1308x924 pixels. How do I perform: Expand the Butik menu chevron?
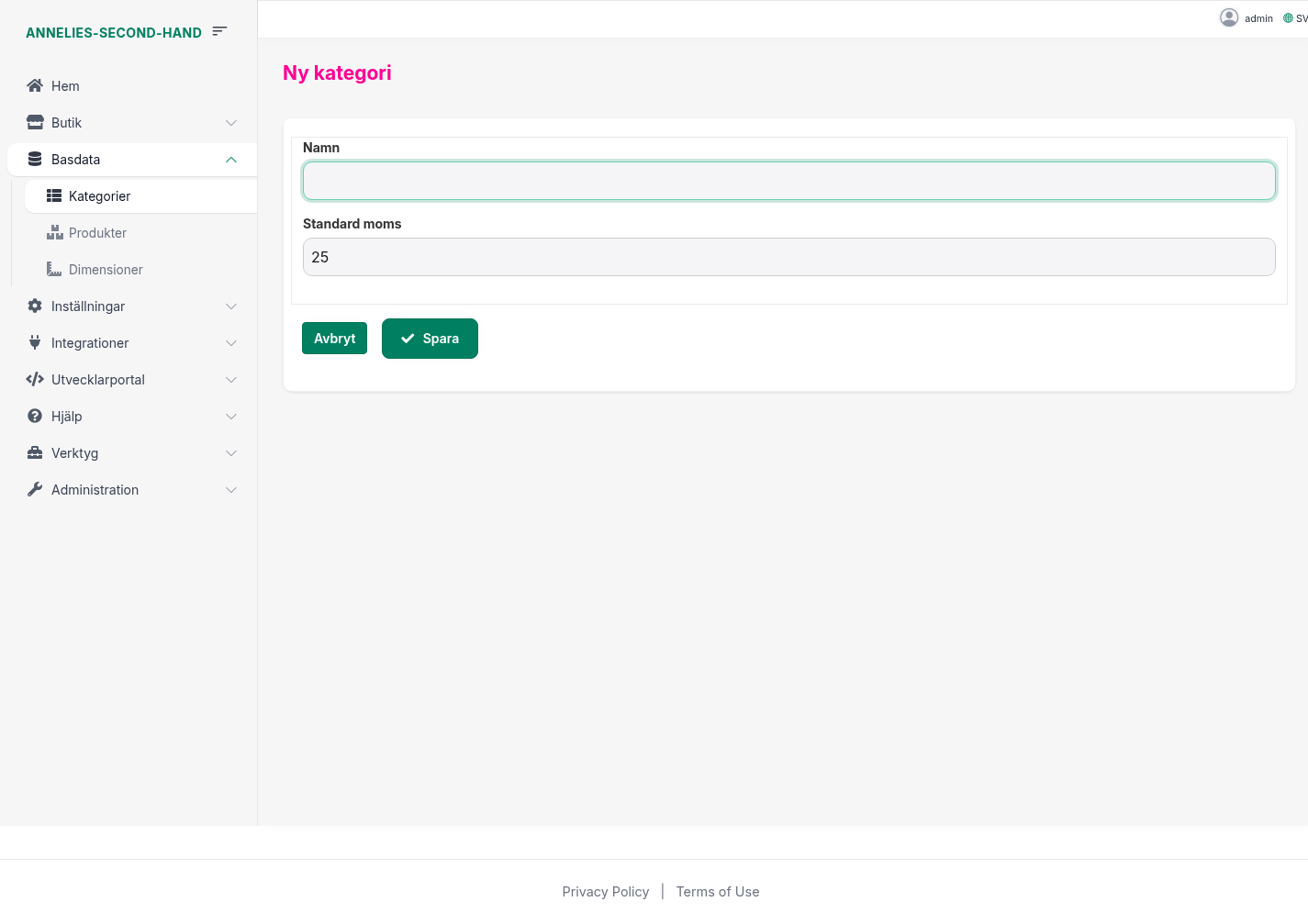(x=231, y=123)
